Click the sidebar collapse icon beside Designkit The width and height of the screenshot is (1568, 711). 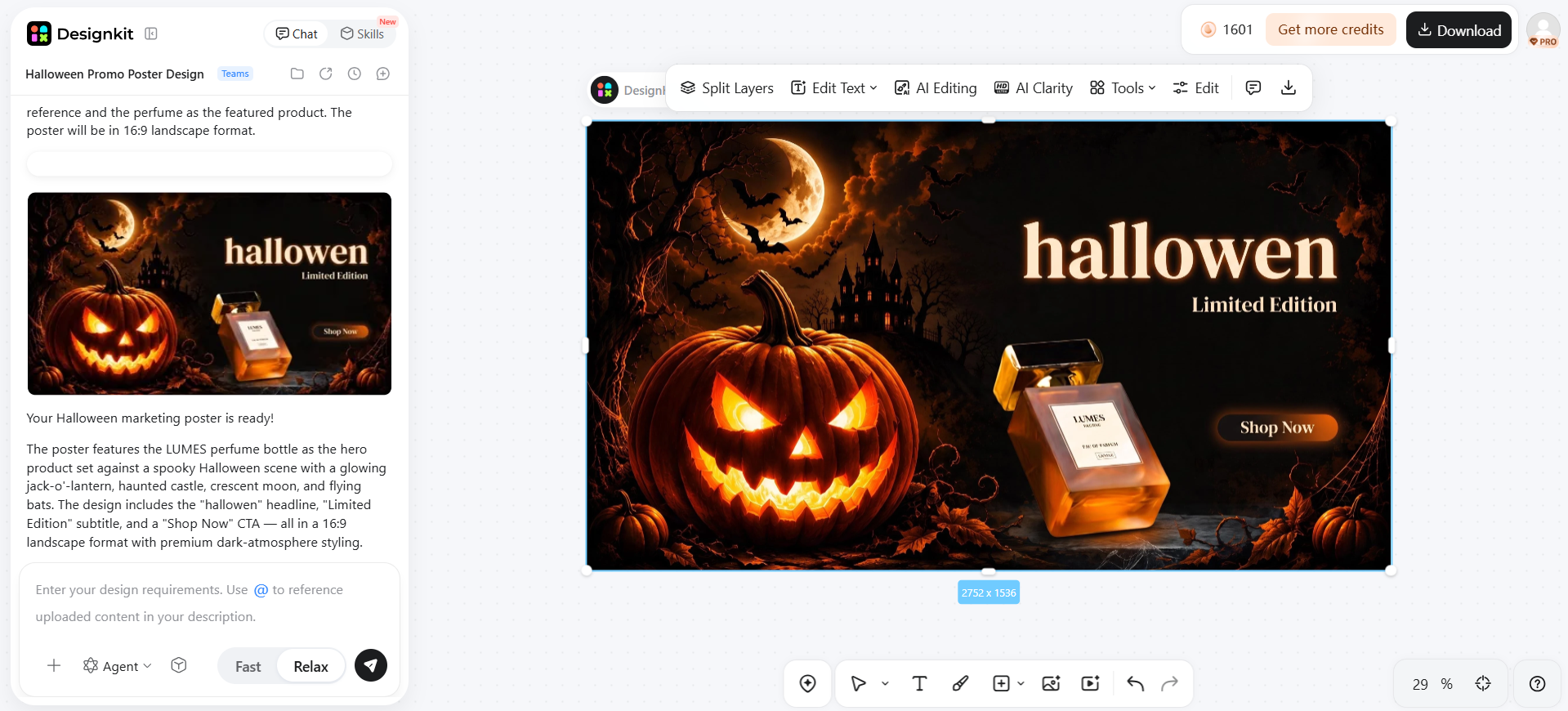[x=151, y=34]
